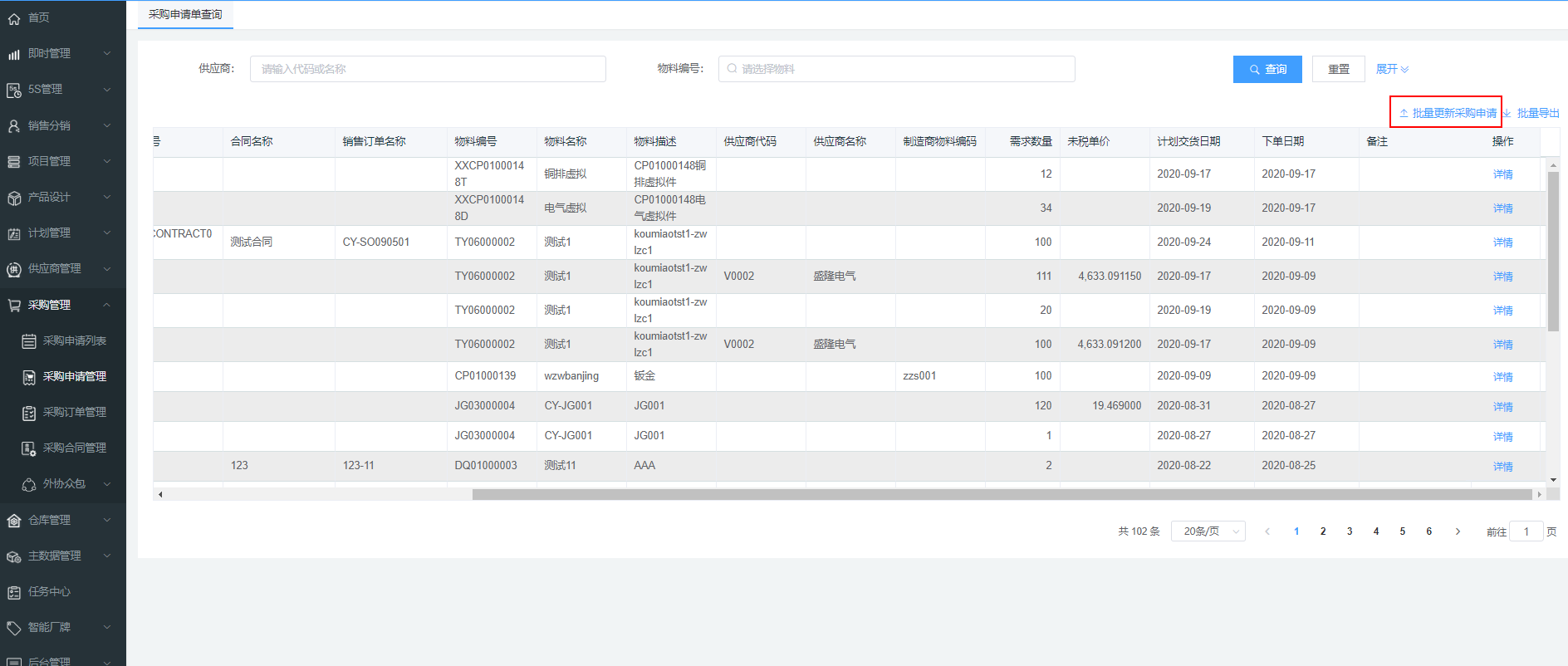The width and height of the screenshot is (1568, 666).
Task: Click the home icon in the sidebar
Action: point(14,18)
